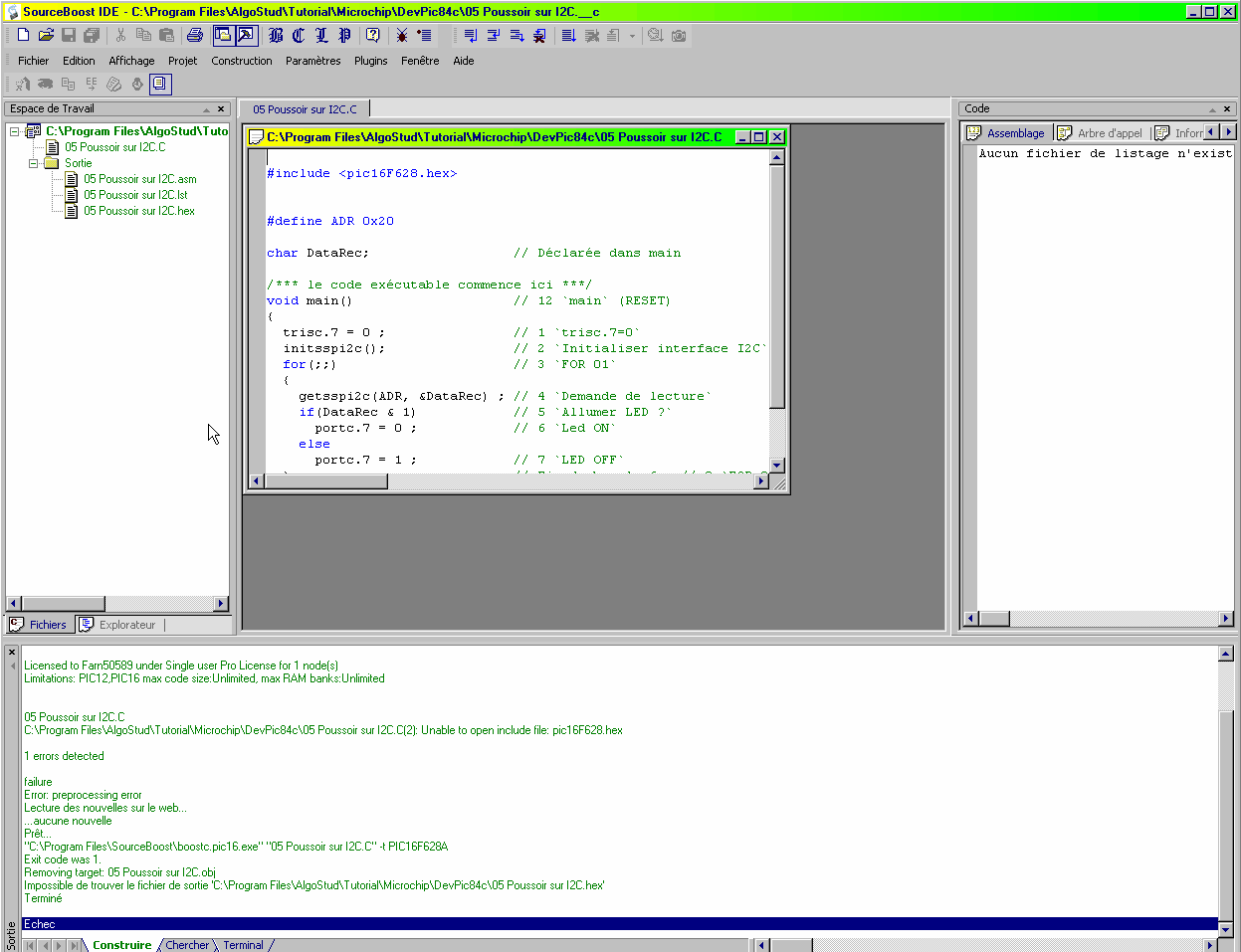Open the Construction menu
The width and height of the screenshot is (1241, 952).
(x=241, y=61)
